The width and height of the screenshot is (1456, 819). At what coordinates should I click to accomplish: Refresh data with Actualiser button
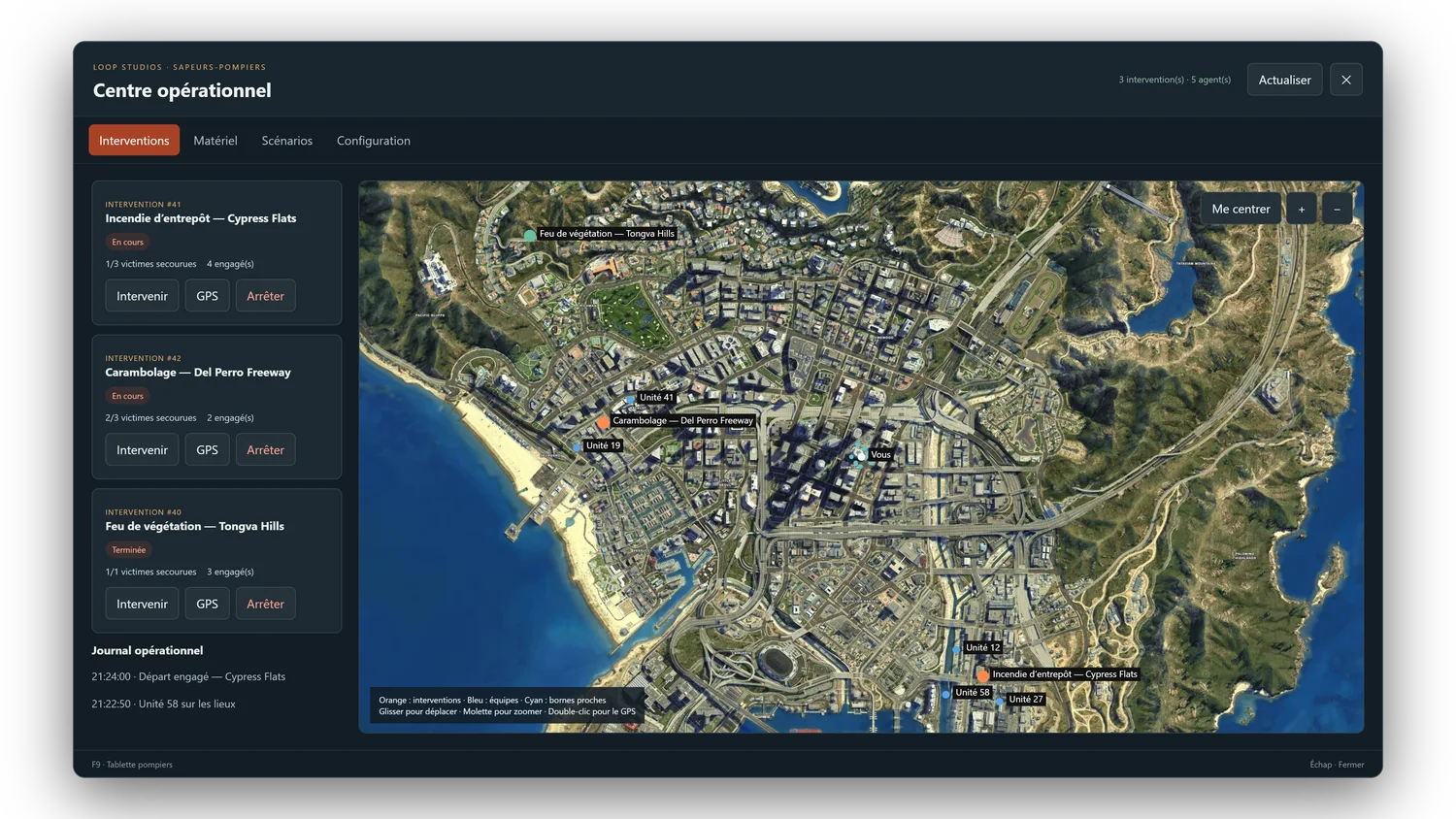(x=1284, y=80)
